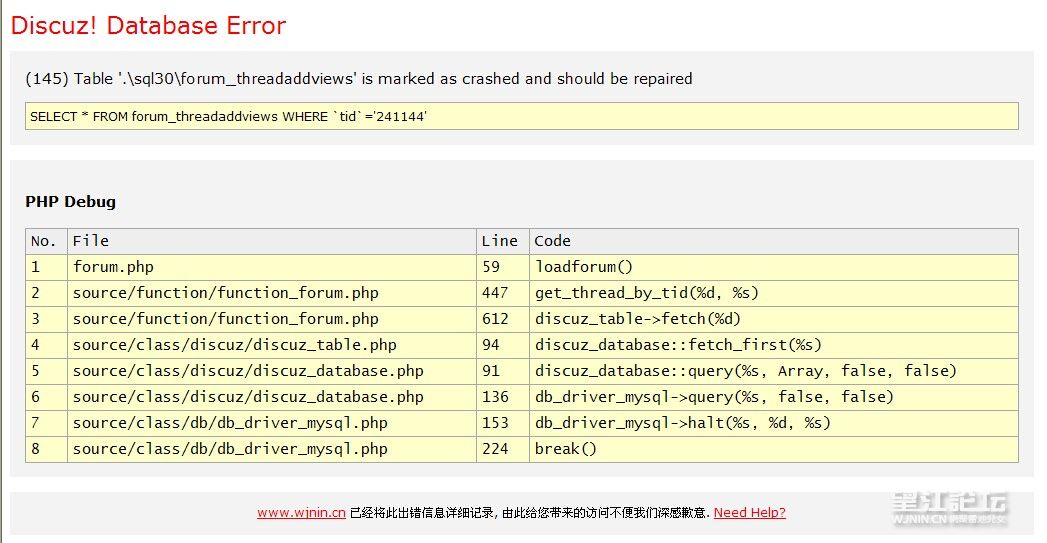Select line number 91 cell
The image size is (1047, 543).
[x=503, y=371]
